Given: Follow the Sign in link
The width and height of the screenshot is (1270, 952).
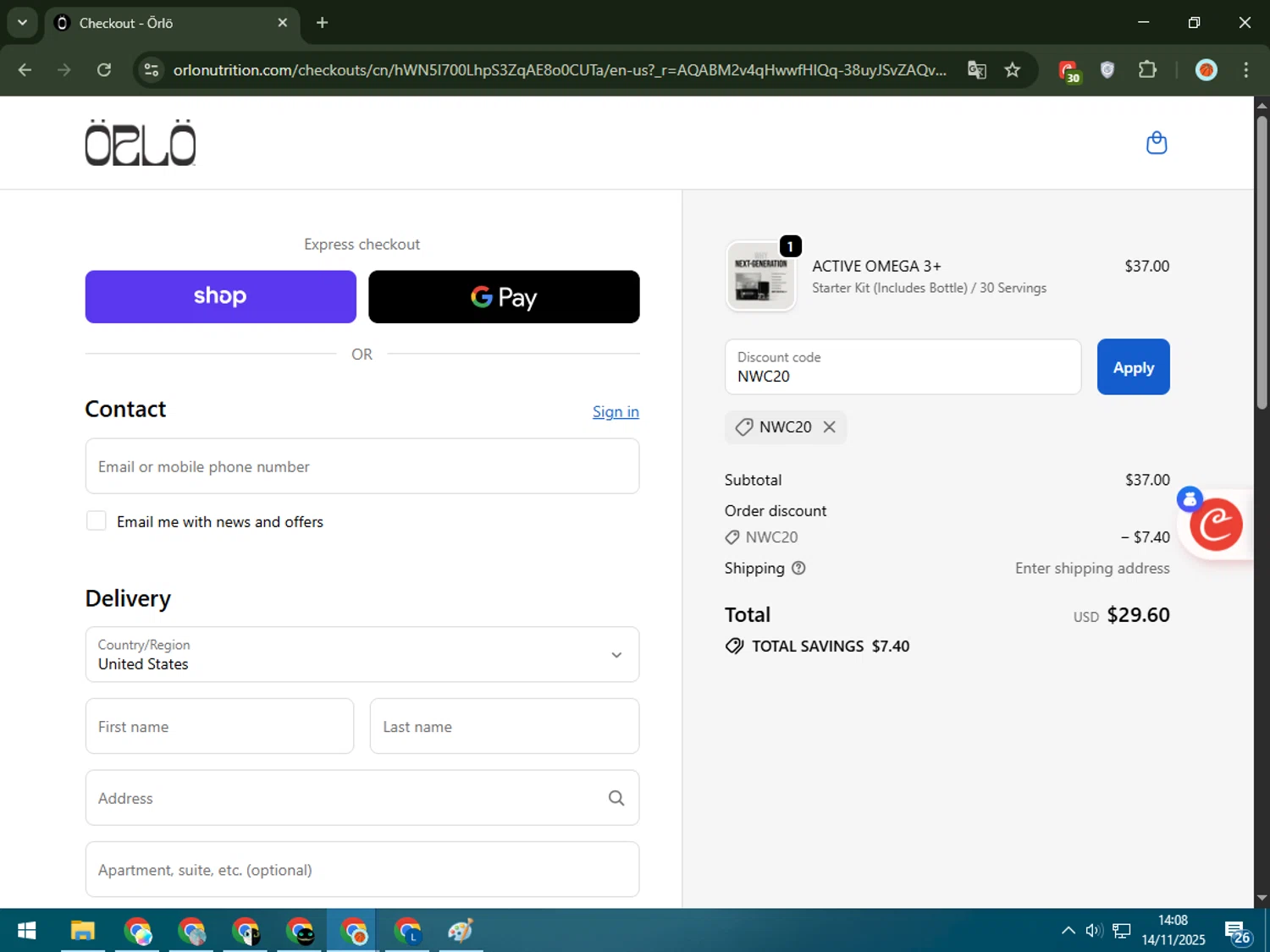Looking at the screenshot, I should pos(616,412).
